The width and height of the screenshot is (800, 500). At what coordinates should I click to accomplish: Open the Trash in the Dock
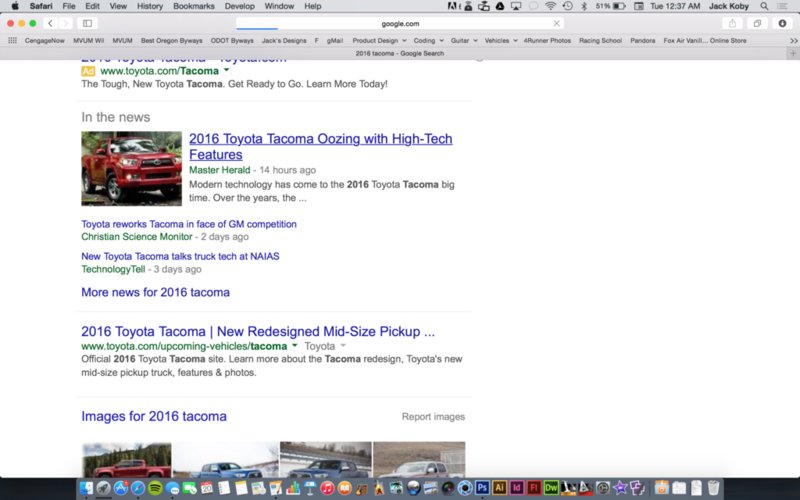pyautogui.click(x=713, y=488)
